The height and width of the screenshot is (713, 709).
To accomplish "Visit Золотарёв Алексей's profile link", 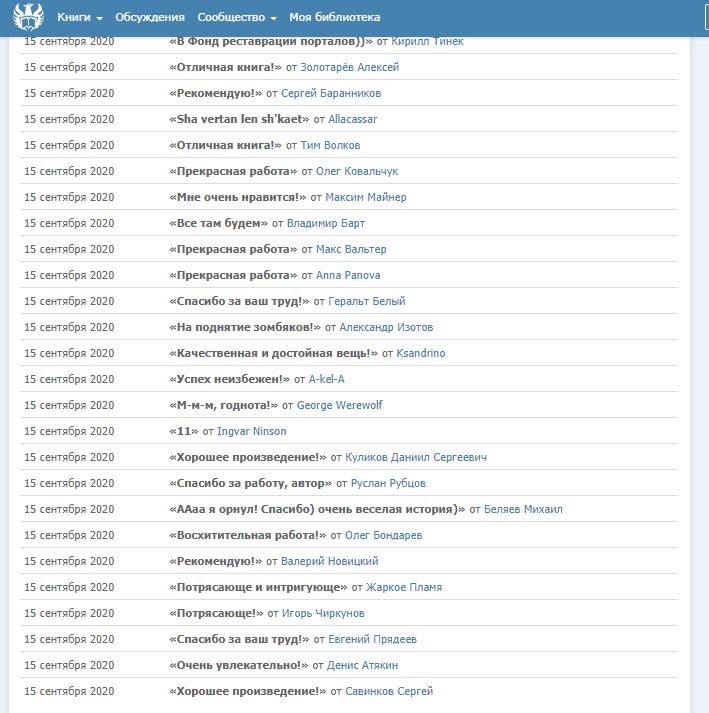I will 349,67.
